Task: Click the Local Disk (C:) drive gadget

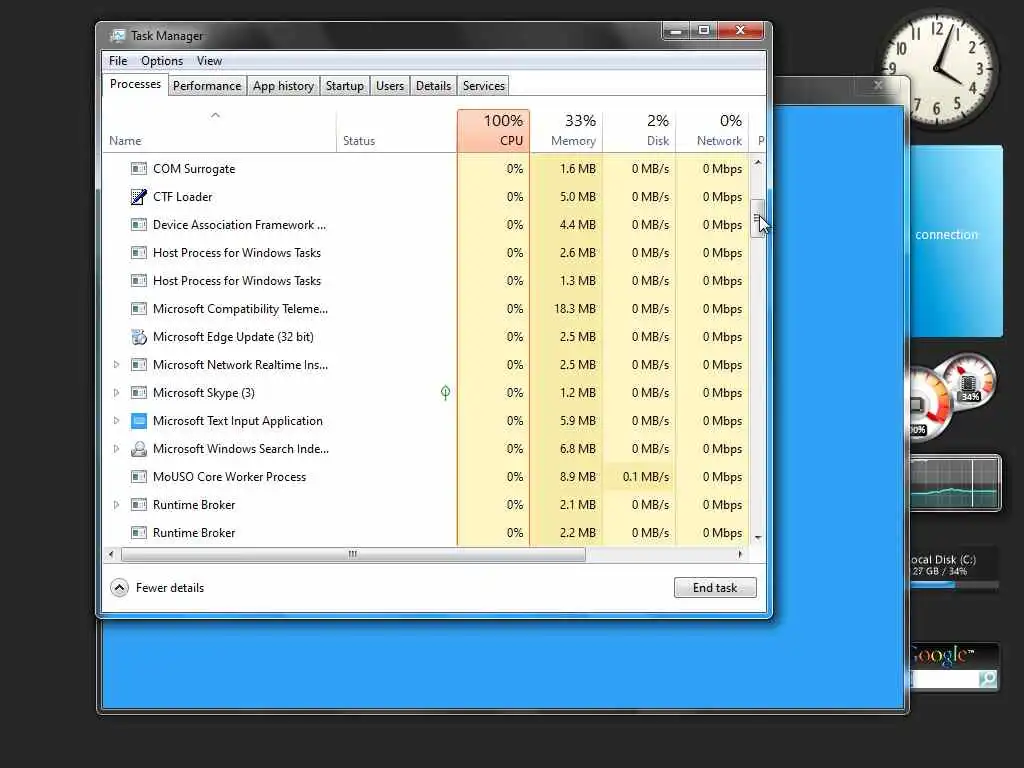Action: point(954,569)
